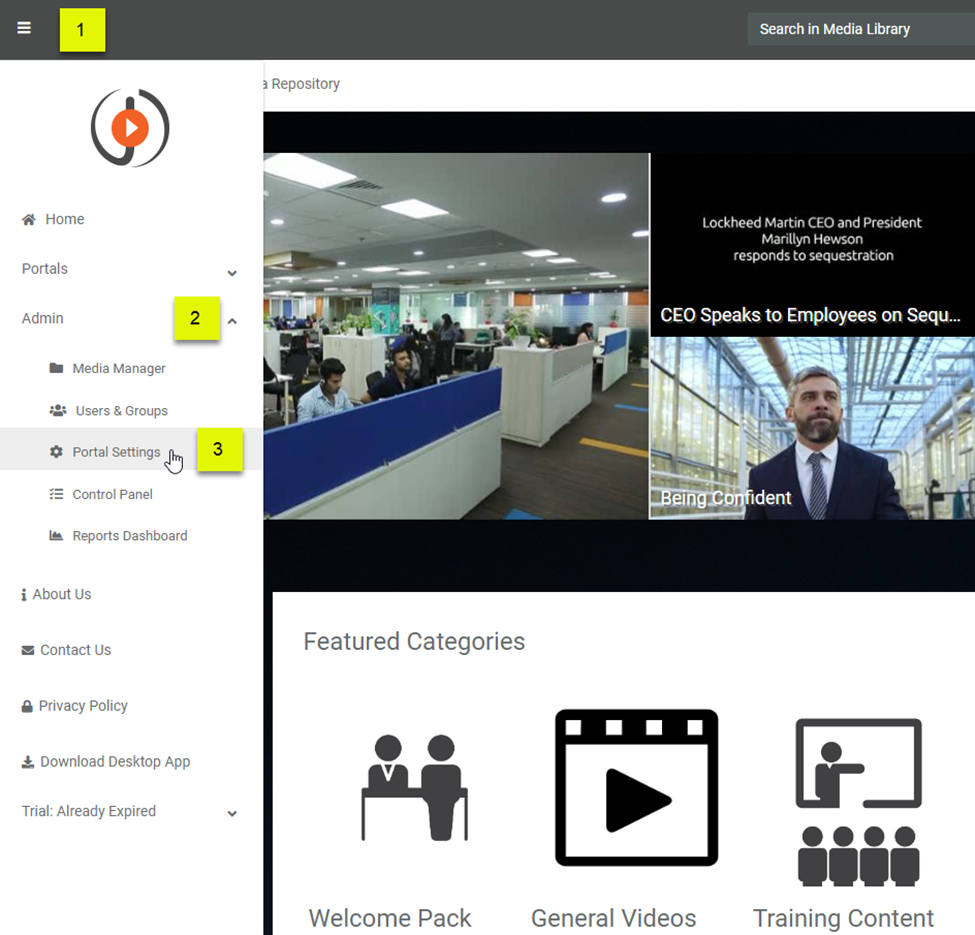Open the Training Content category
Screen dimensions: 975x935
pos(858,802)
